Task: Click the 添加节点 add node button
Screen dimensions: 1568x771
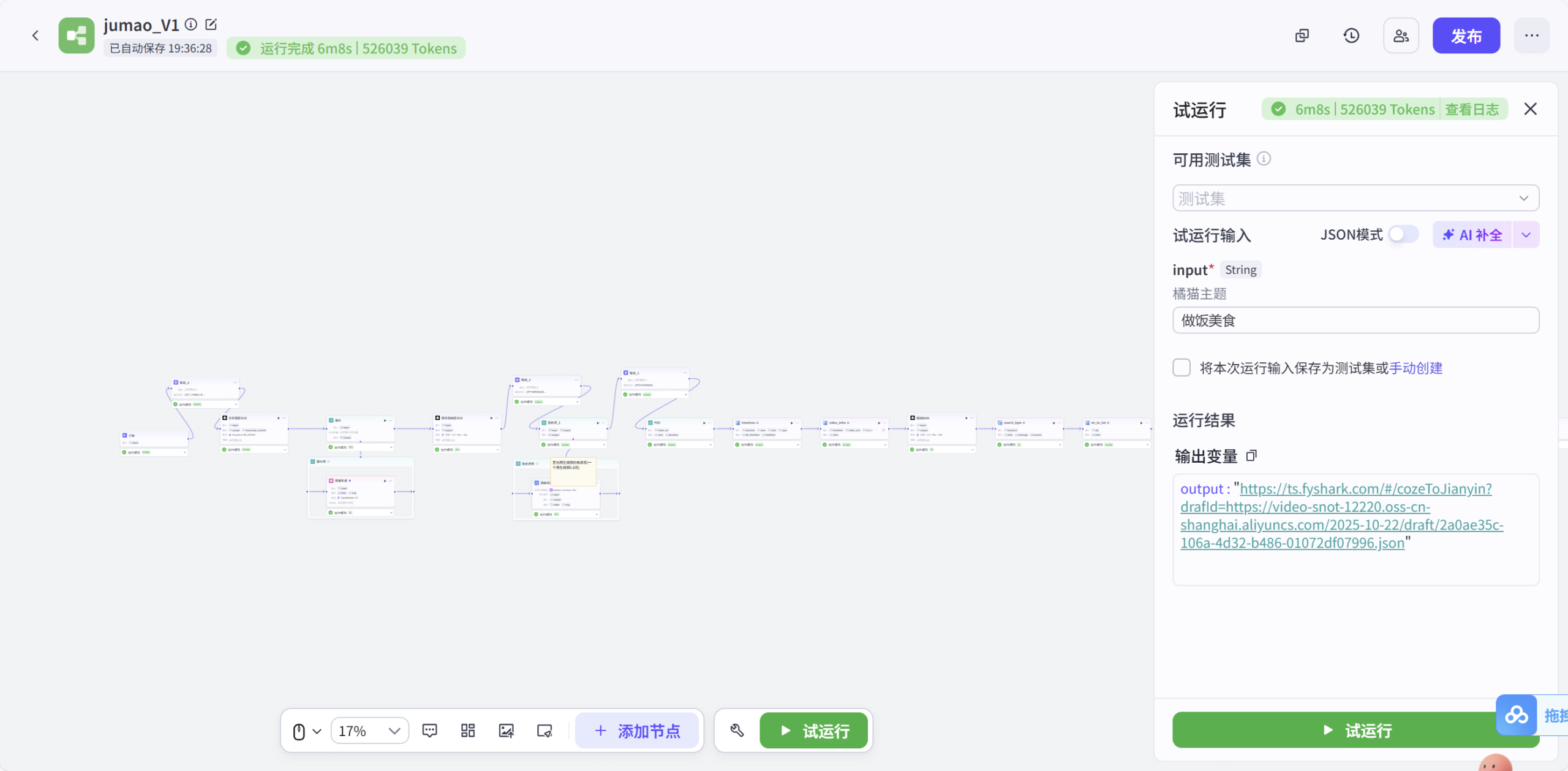Action: click(637, 731)
